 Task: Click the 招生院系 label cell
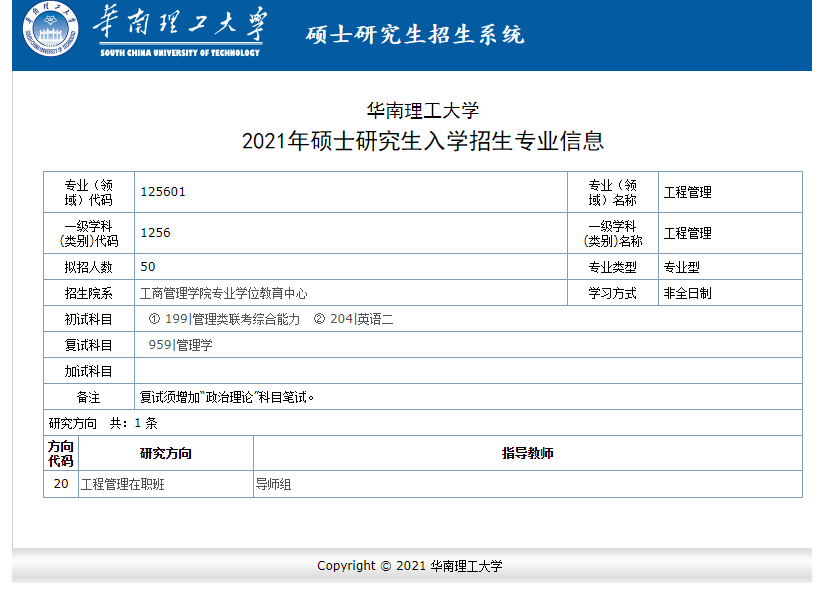(x=89, y=293)
